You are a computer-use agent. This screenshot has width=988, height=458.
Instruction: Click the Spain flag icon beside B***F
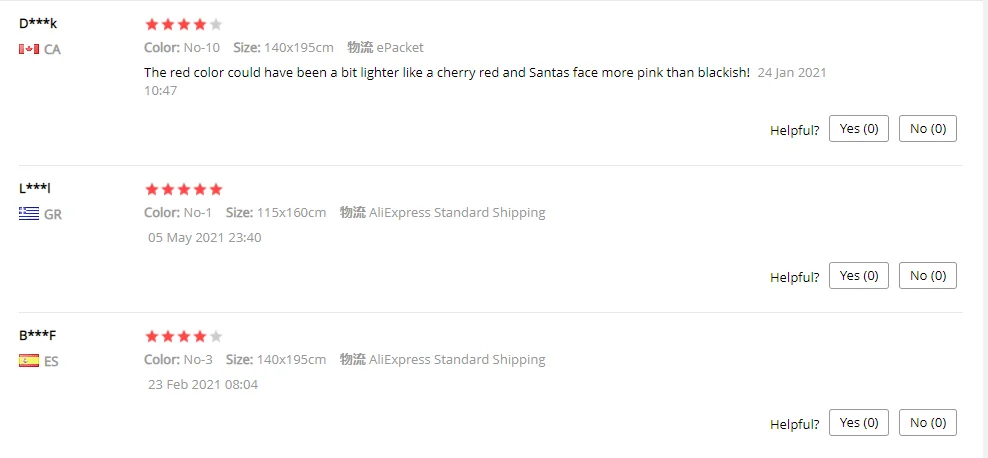click(x=29, y=361)
